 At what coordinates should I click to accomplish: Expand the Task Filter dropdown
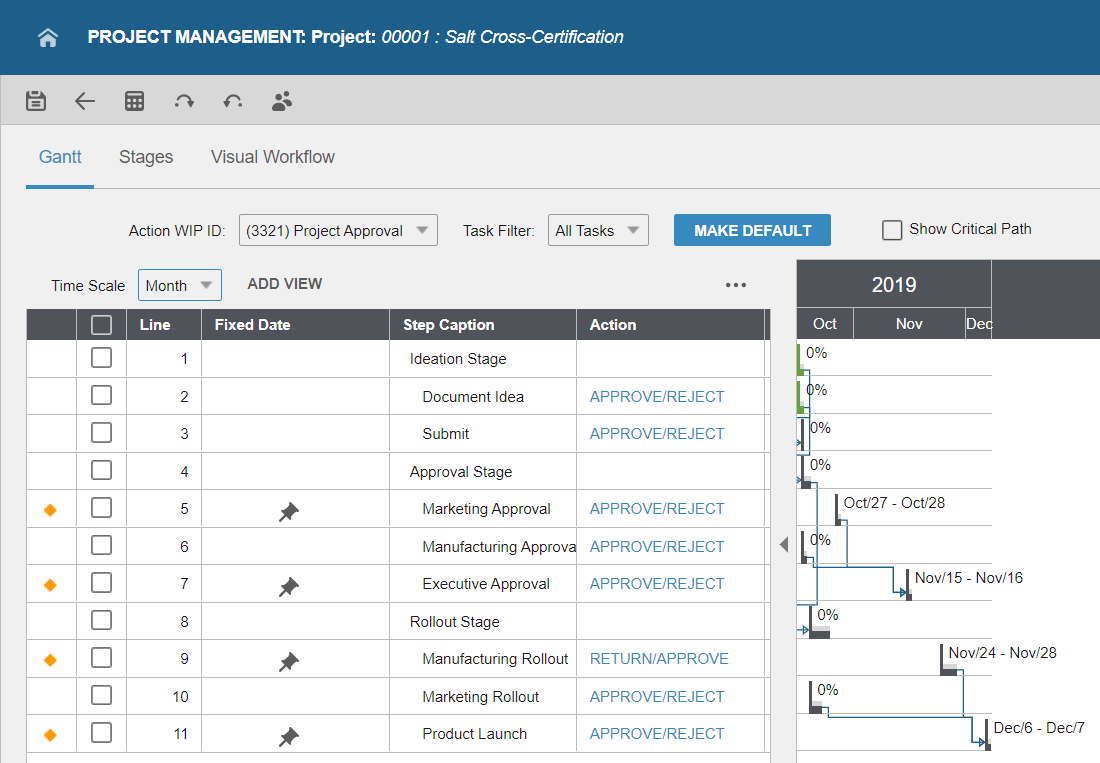[x=598, y=230]
